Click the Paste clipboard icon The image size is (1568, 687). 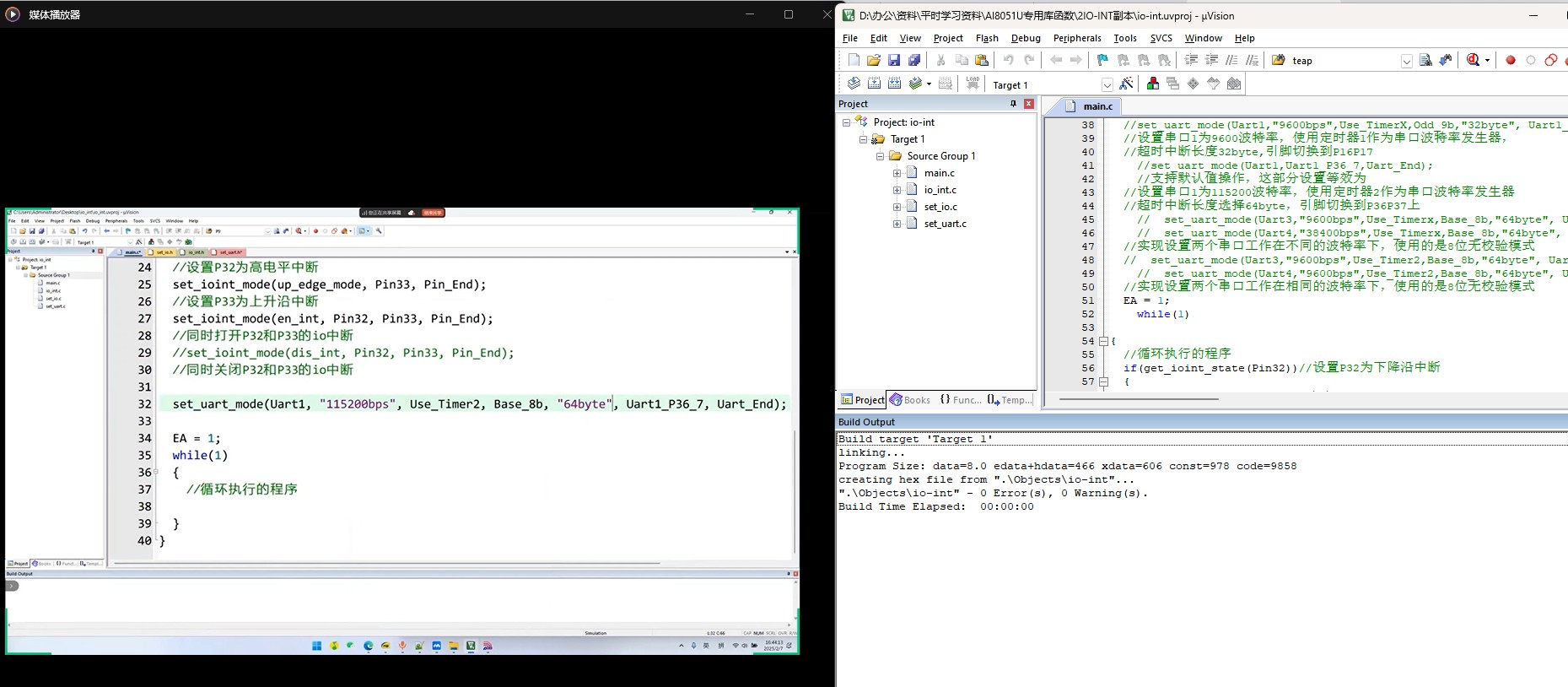point(982,60)
